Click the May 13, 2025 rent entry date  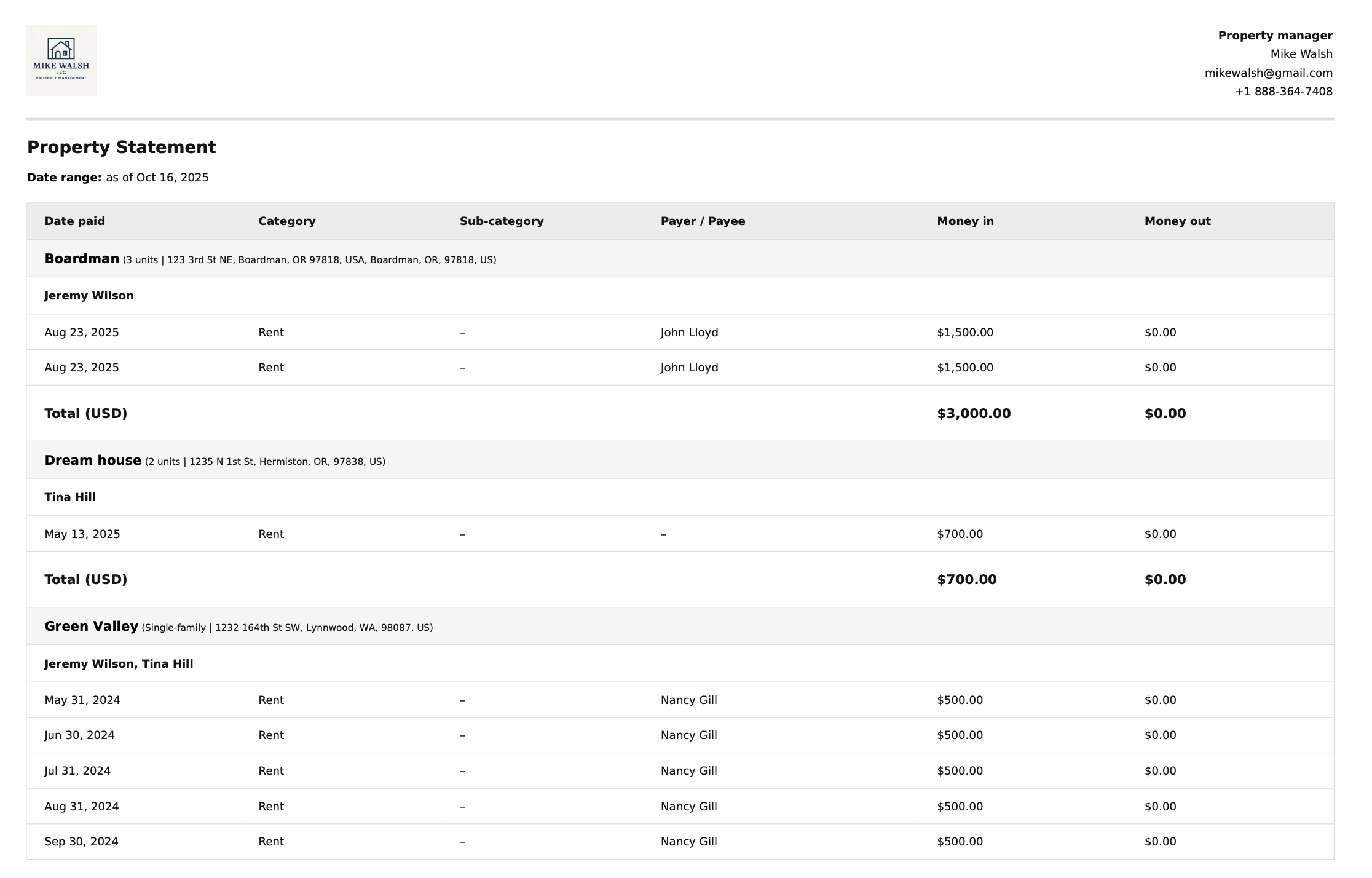pos(82,534)
